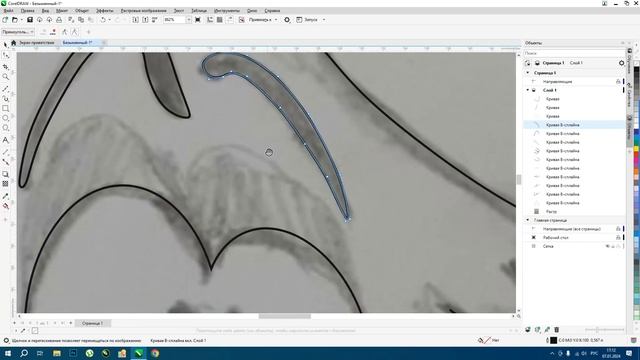
Task: Open Chrome from the taskbar
Action: 155,353
